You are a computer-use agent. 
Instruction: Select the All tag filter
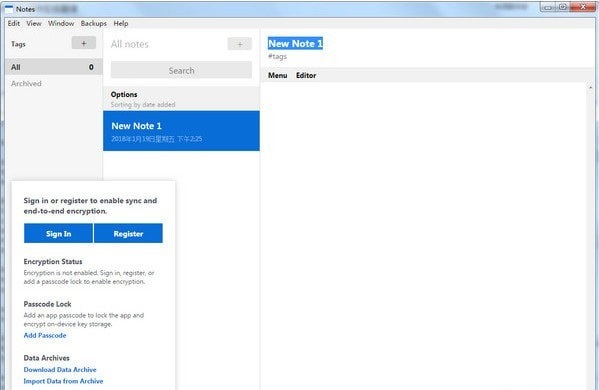[x=54, y=67]
